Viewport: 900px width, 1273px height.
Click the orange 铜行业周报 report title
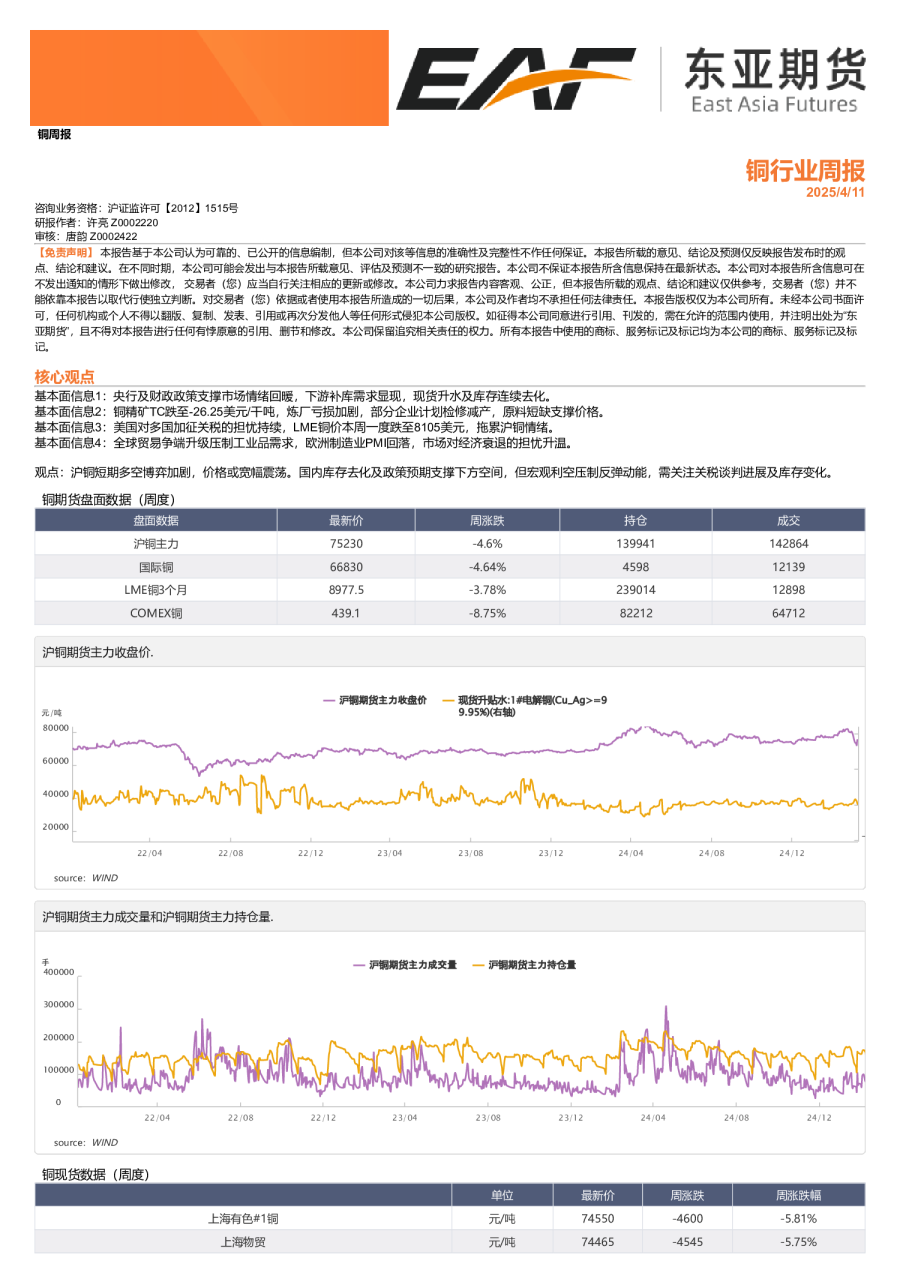(804, 170)
